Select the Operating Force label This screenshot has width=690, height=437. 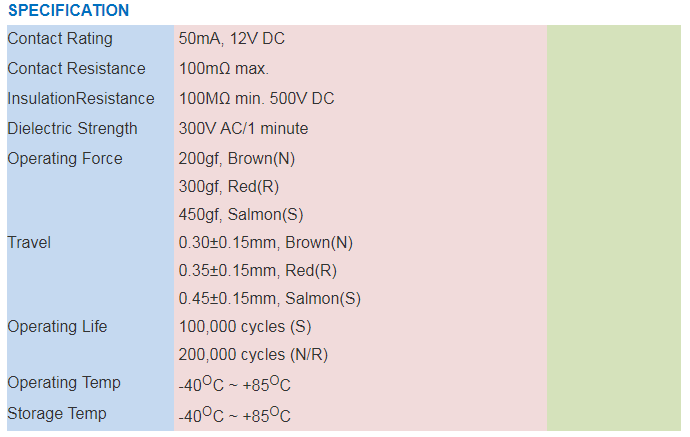coord(65,159)
